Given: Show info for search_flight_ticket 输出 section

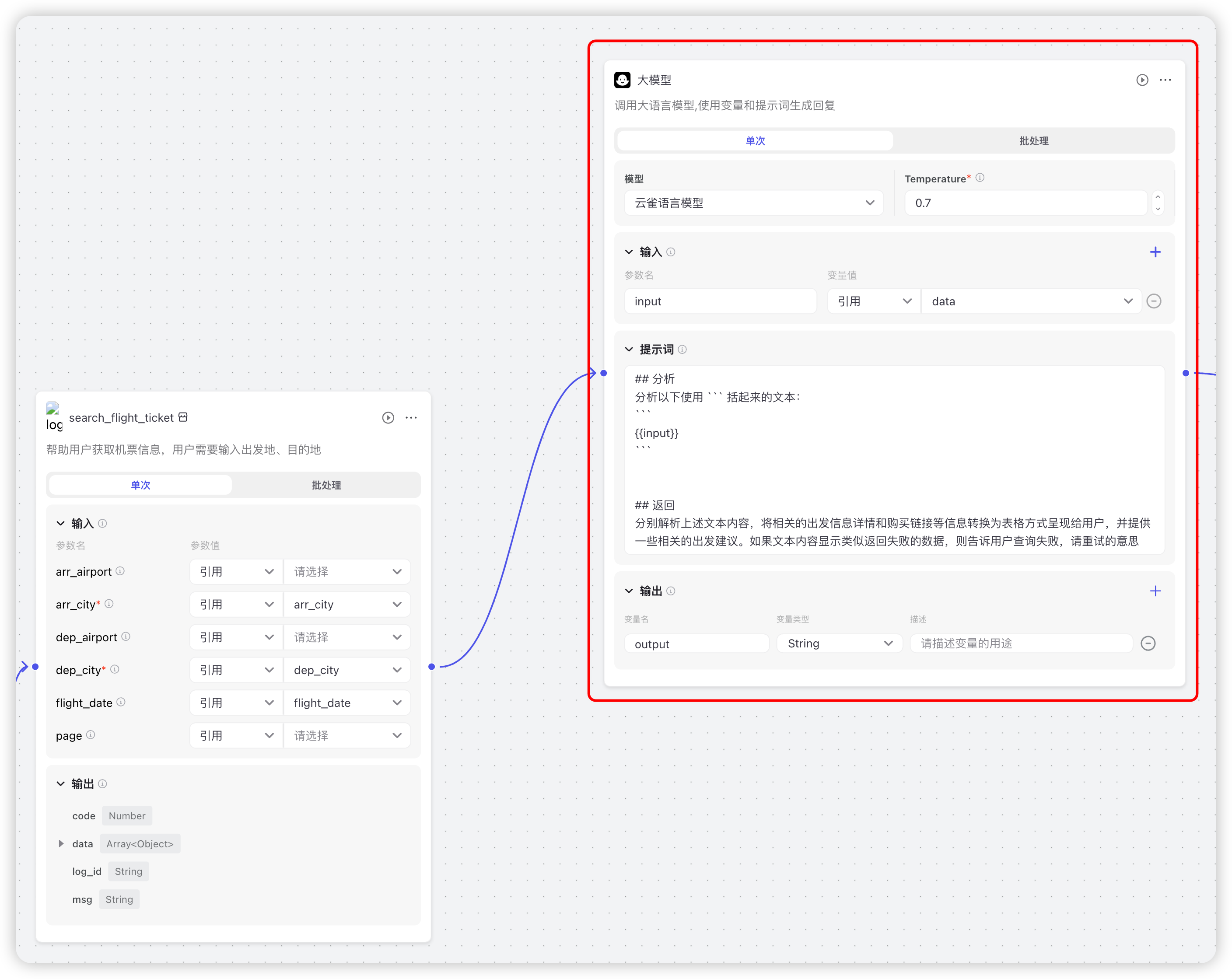Looking at the screenshot, I should tap(102, 783).
